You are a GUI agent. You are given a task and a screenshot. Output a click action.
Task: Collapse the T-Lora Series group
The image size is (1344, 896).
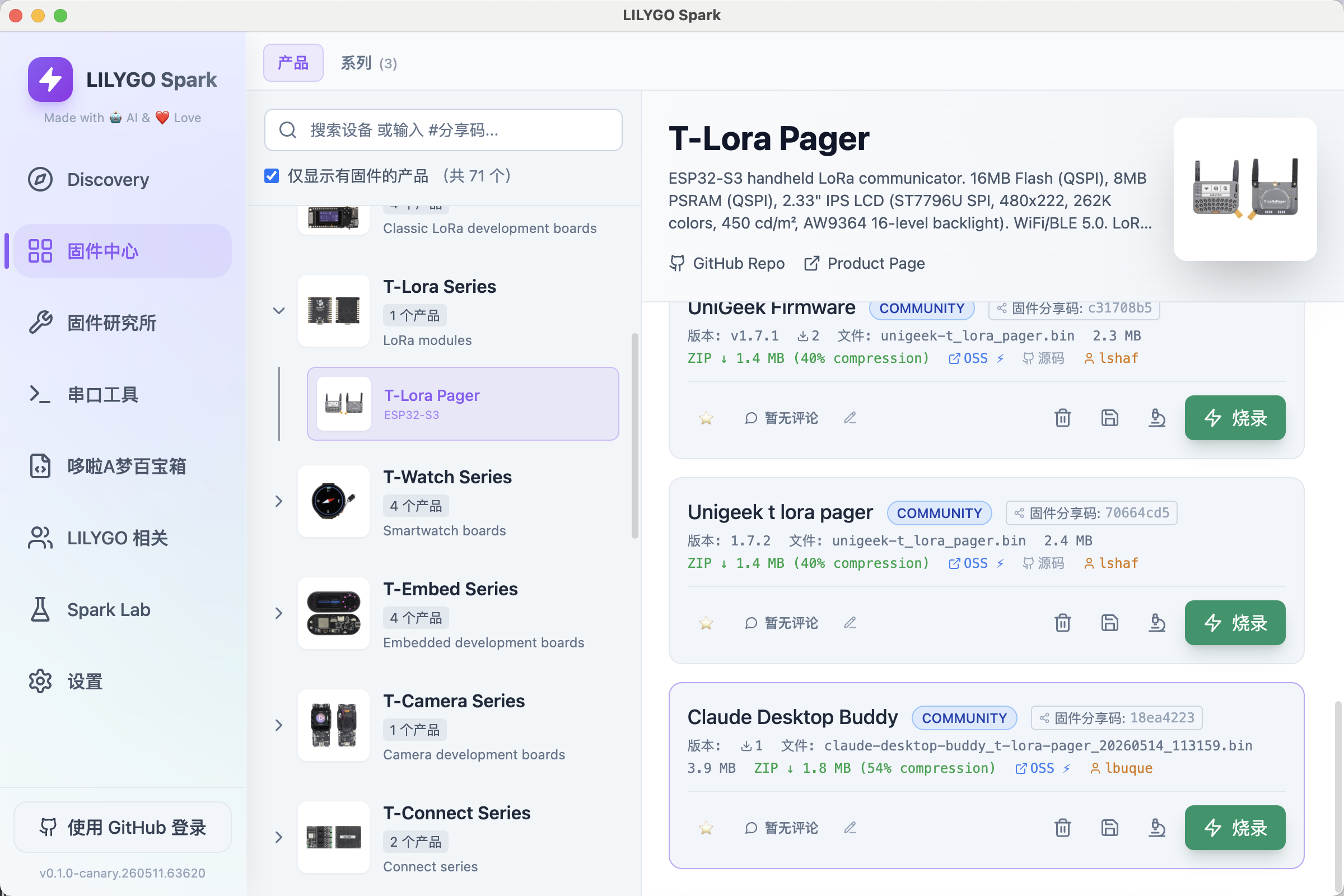[x=279, y=311]
